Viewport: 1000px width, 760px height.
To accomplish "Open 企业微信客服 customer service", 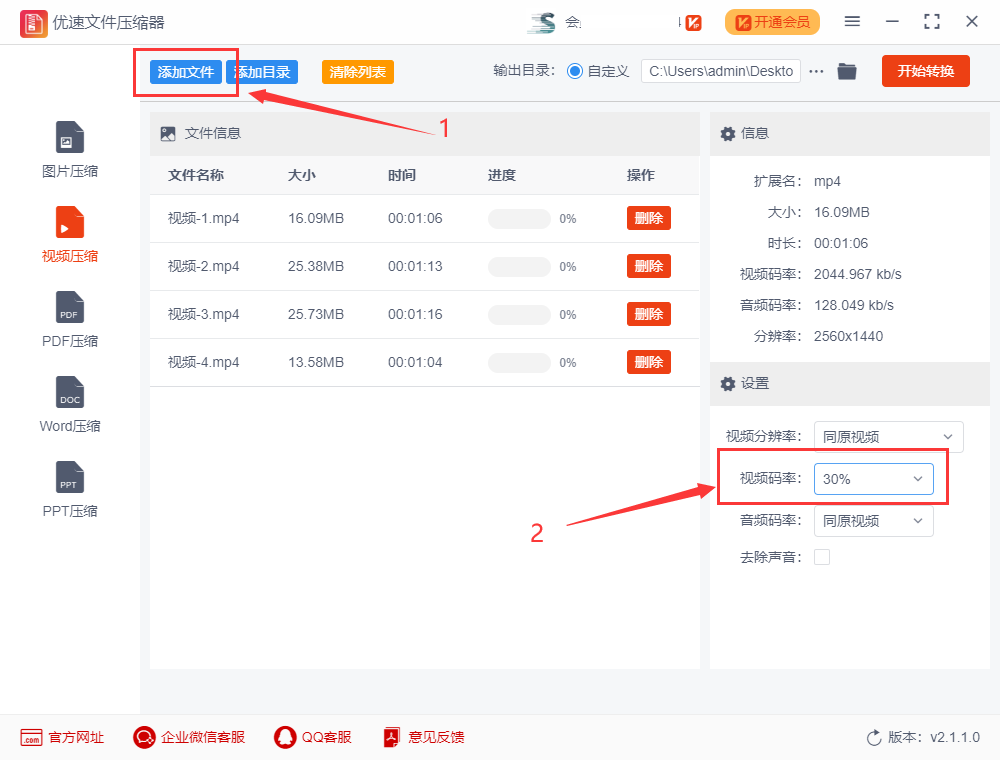I will 188,737.
